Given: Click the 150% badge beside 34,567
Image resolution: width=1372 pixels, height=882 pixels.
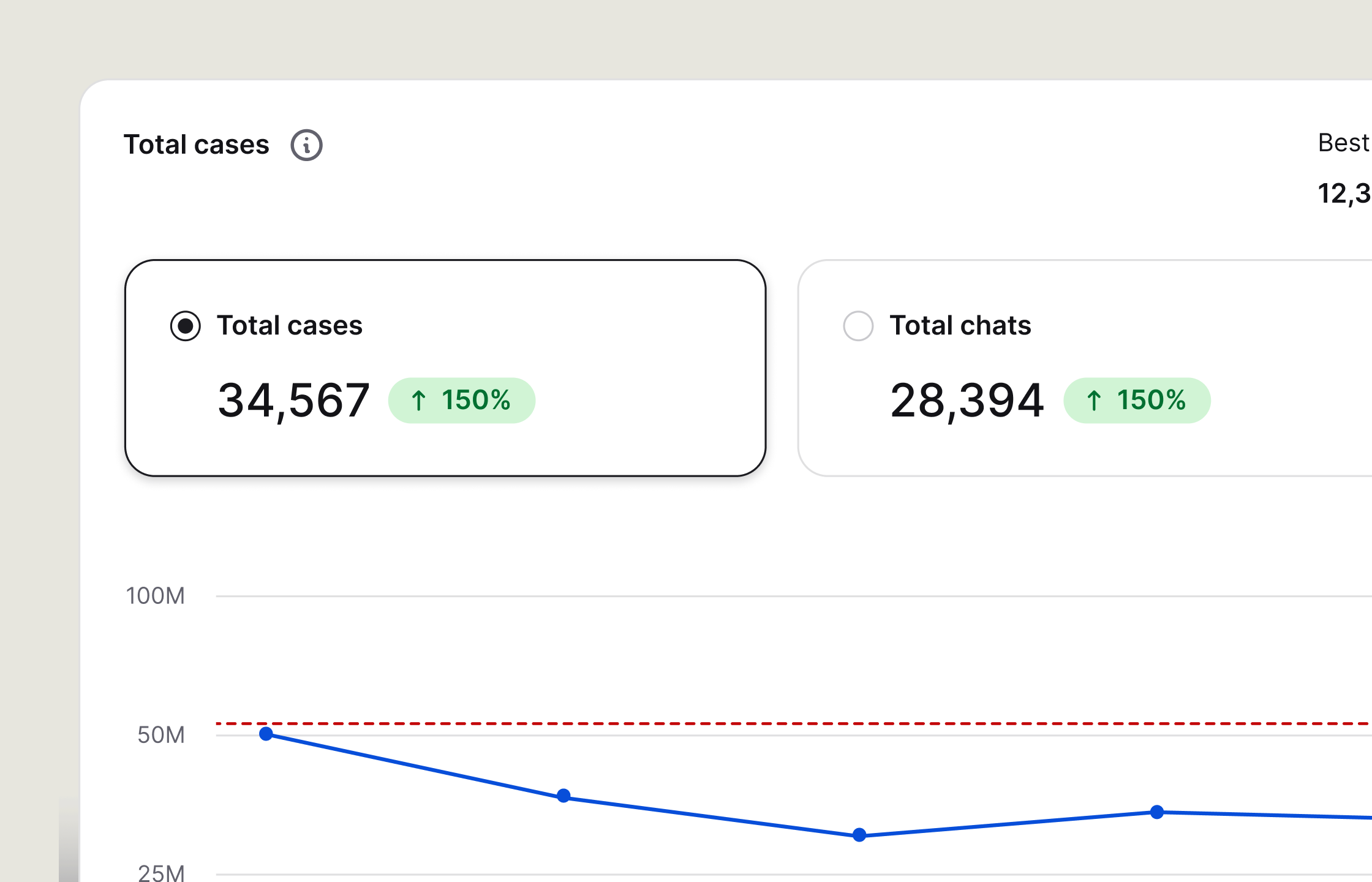Looking at the screenshot, I should tap(462, 401).
